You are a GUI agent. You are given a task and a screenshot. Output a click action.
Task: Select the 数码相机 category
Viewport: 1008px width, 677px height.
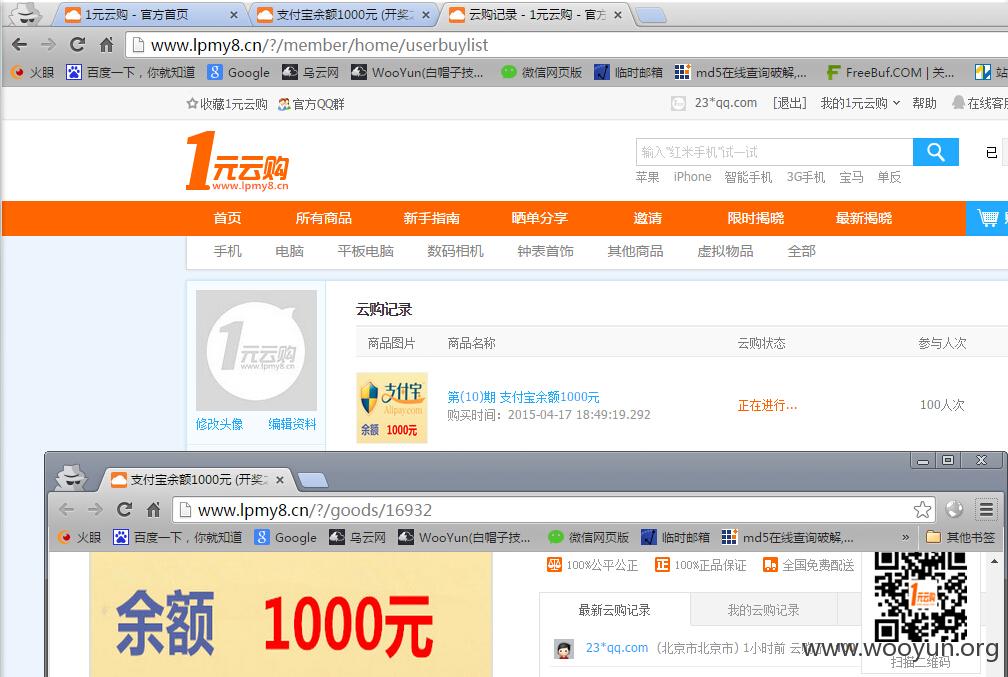[455, 251]
